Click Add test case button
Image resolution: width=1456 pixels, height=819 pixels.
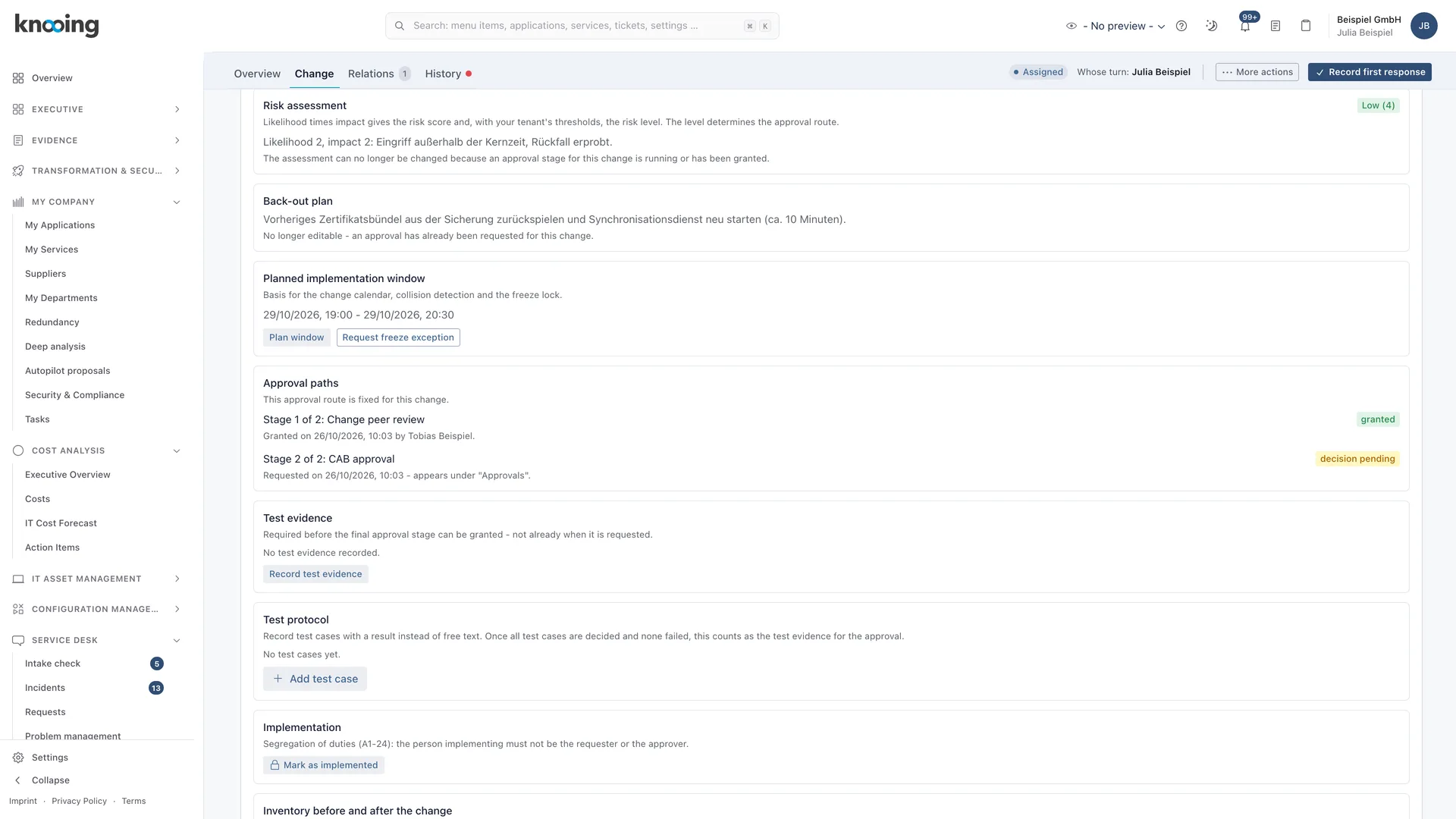point(315,679)
